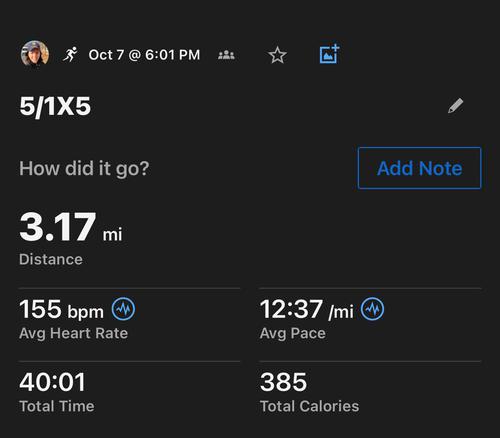The height and width of the screenshot is (438, 500).
Task: Click the Distance label
Action: pyautogui.click(x=51, y=259)
